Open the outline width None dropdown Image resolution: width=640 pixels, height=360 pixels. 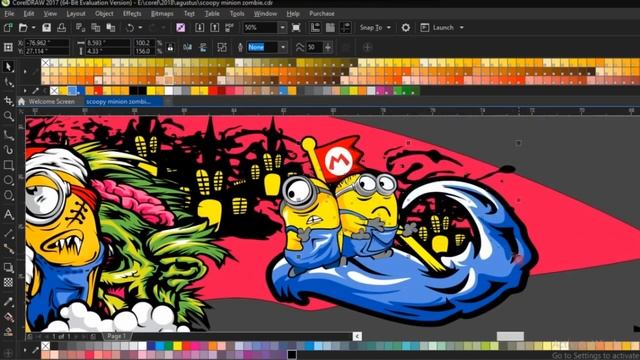coord(283,47)
